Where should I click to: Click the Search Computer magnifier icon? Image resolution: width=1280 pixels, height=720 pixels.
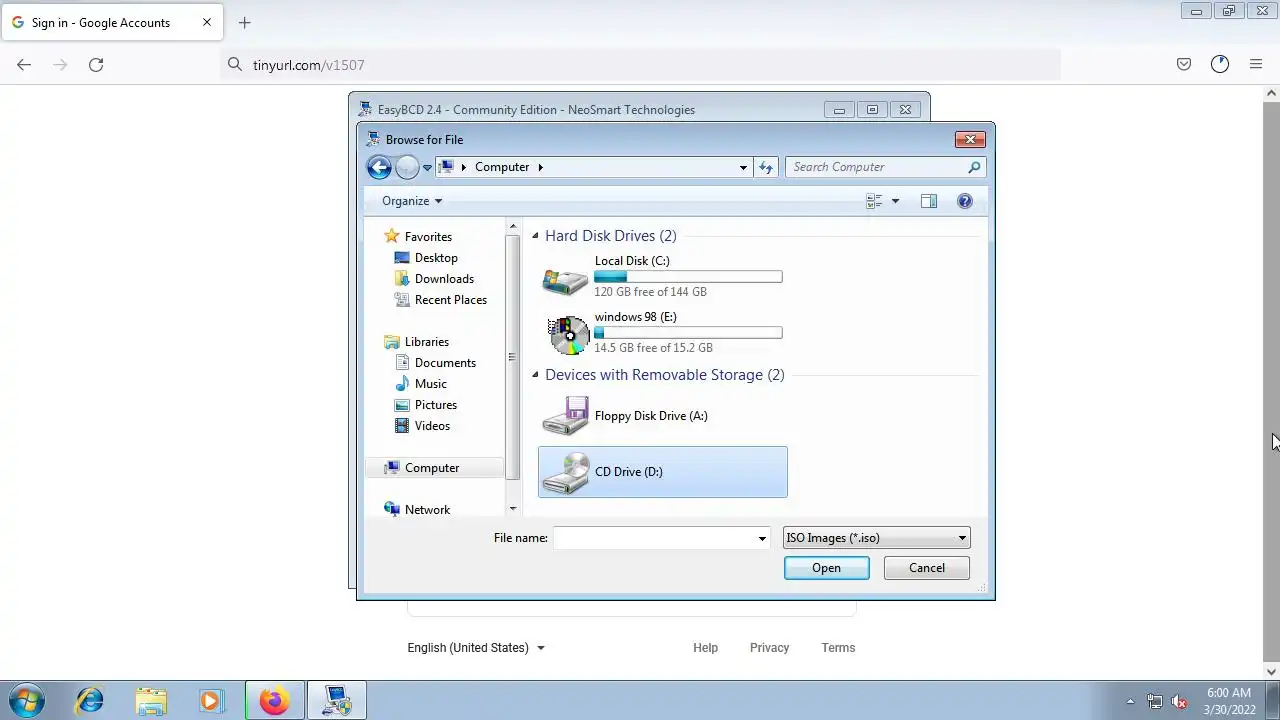(974, 167)
